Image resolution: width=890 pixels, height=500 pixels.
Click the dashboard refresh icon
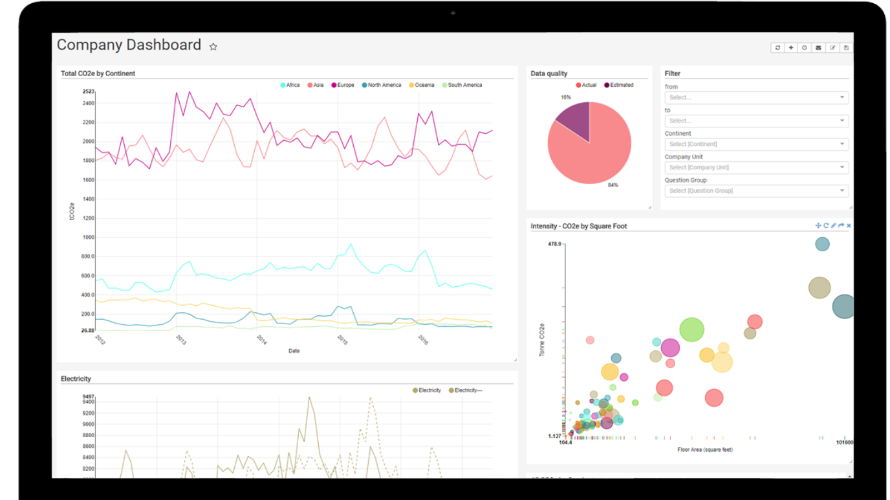tap(777, 48)
